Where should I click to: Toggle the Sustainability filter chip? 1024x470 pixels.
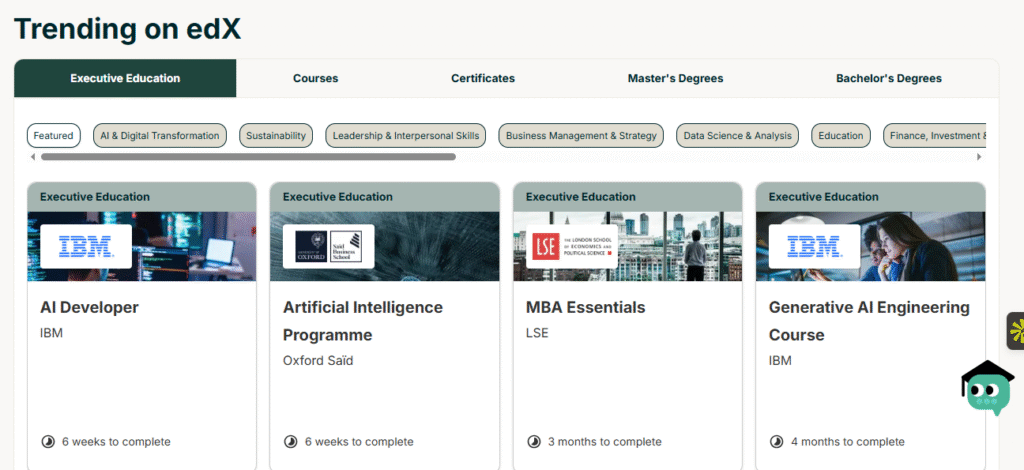pyautogui.click(x=276, y=136)
